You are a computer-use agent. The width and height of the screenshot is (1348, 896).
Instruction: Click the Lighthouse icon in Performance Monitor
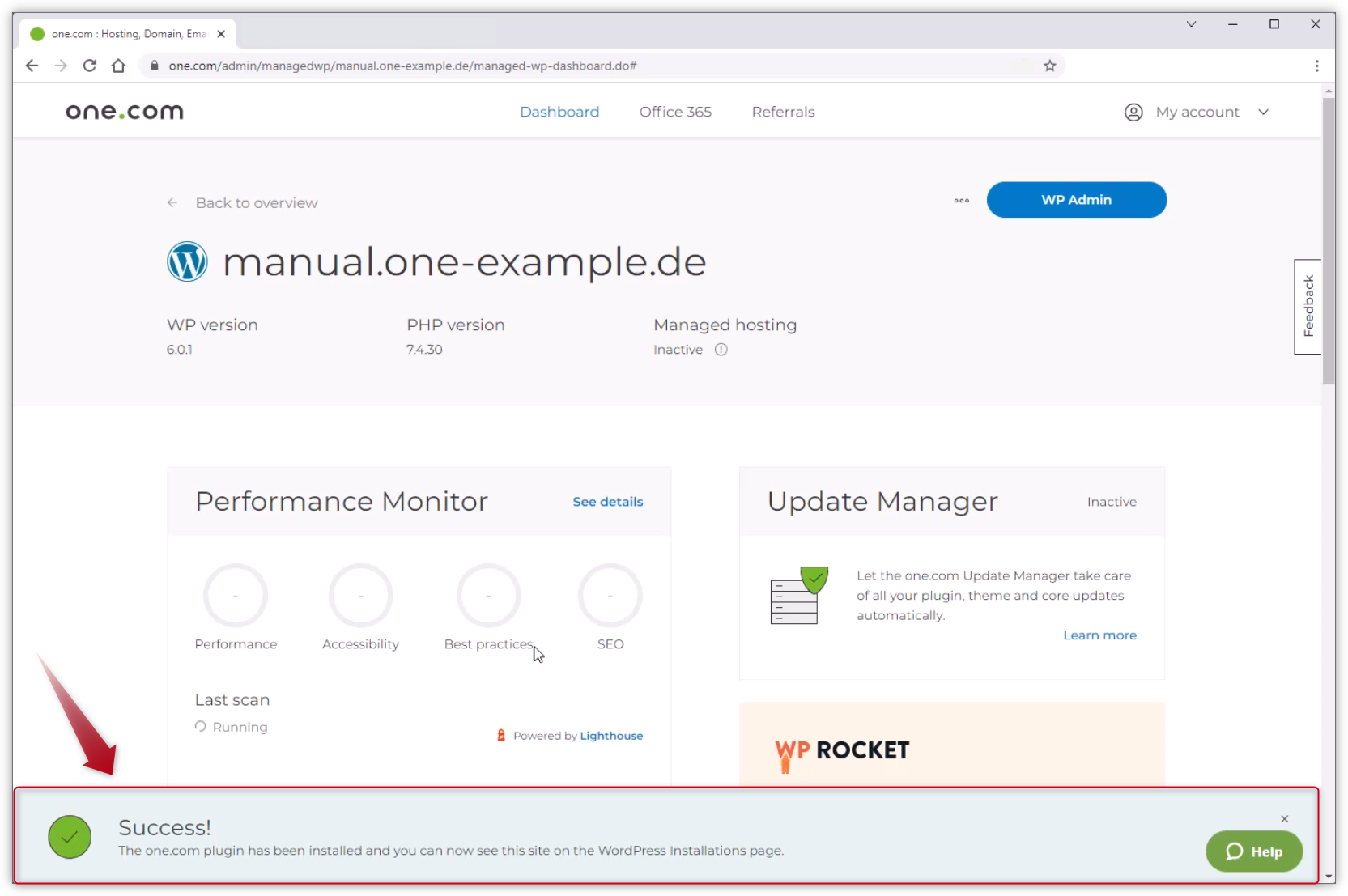tap(502, 735)
